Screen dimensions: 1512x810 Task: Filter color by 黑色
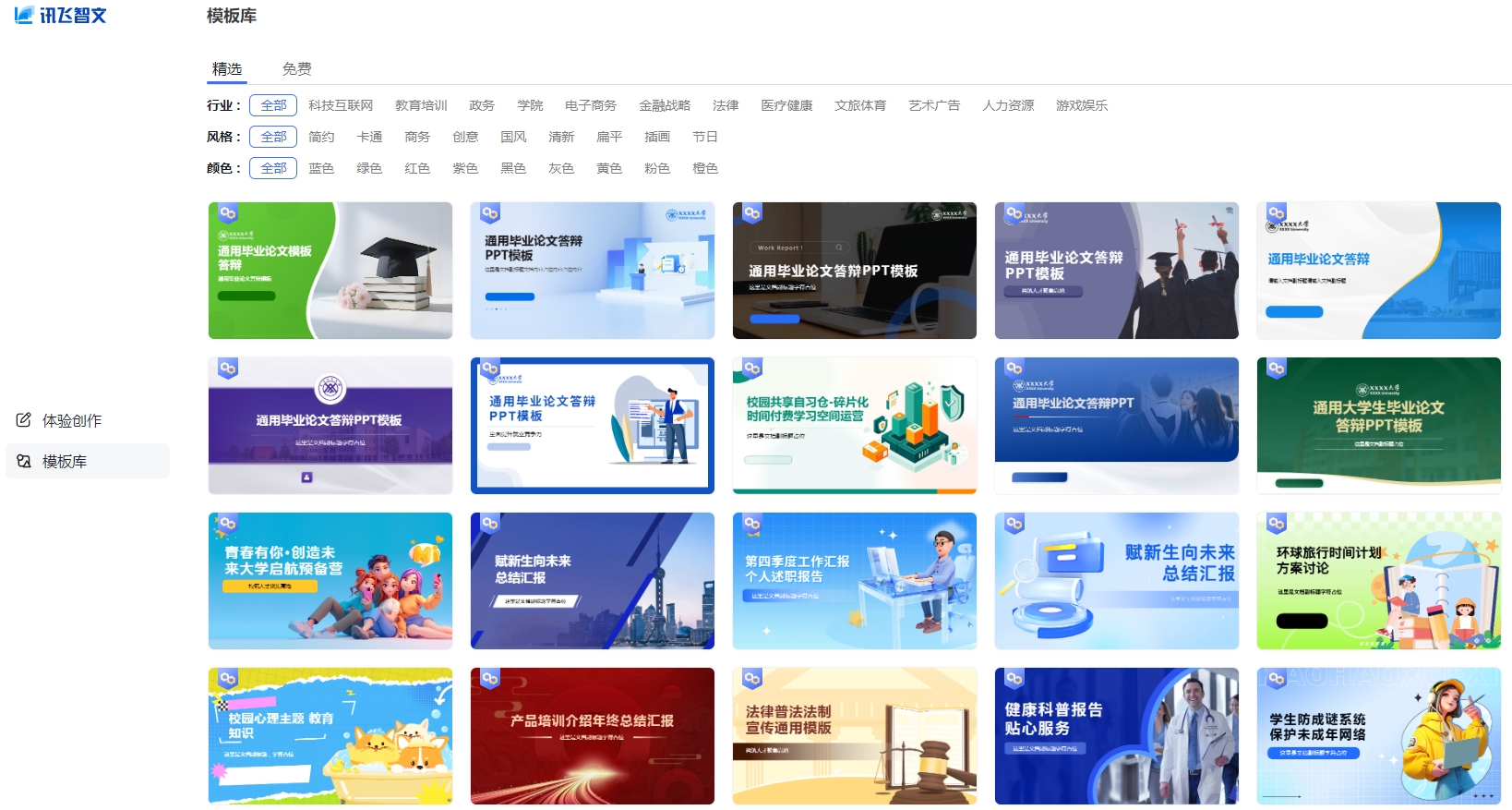(513, 168)
